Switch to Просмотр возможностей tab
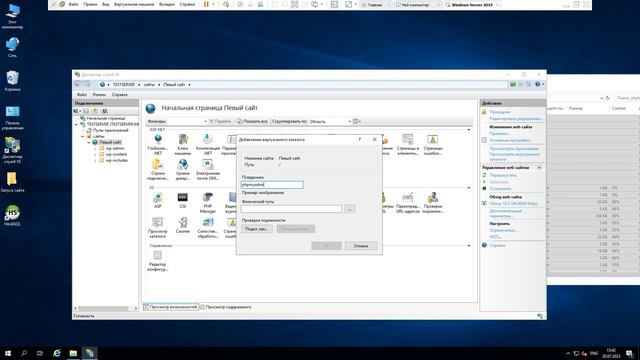This screenshot has width=640, height=360. [x=170, y=307]
